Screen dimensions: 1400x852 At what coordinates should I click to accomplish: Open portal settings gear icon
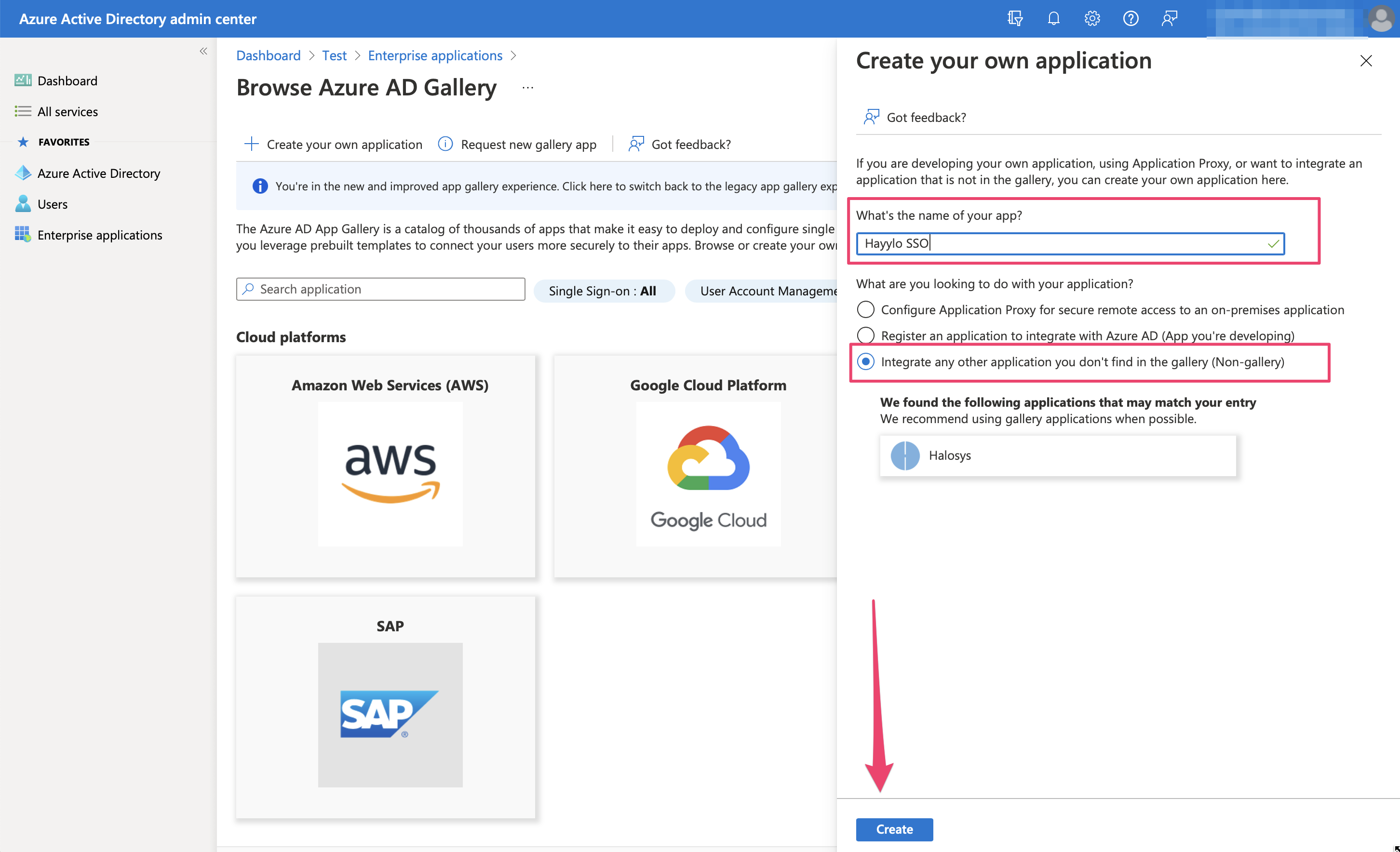pos(1092,19)
